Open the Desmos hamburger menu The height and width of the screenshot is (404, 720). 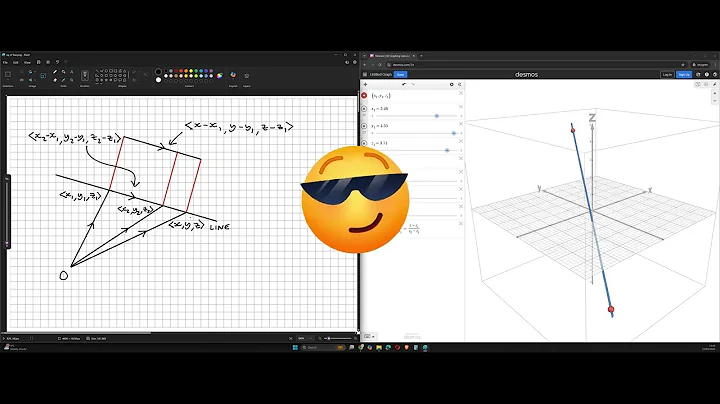coord(365,74)
